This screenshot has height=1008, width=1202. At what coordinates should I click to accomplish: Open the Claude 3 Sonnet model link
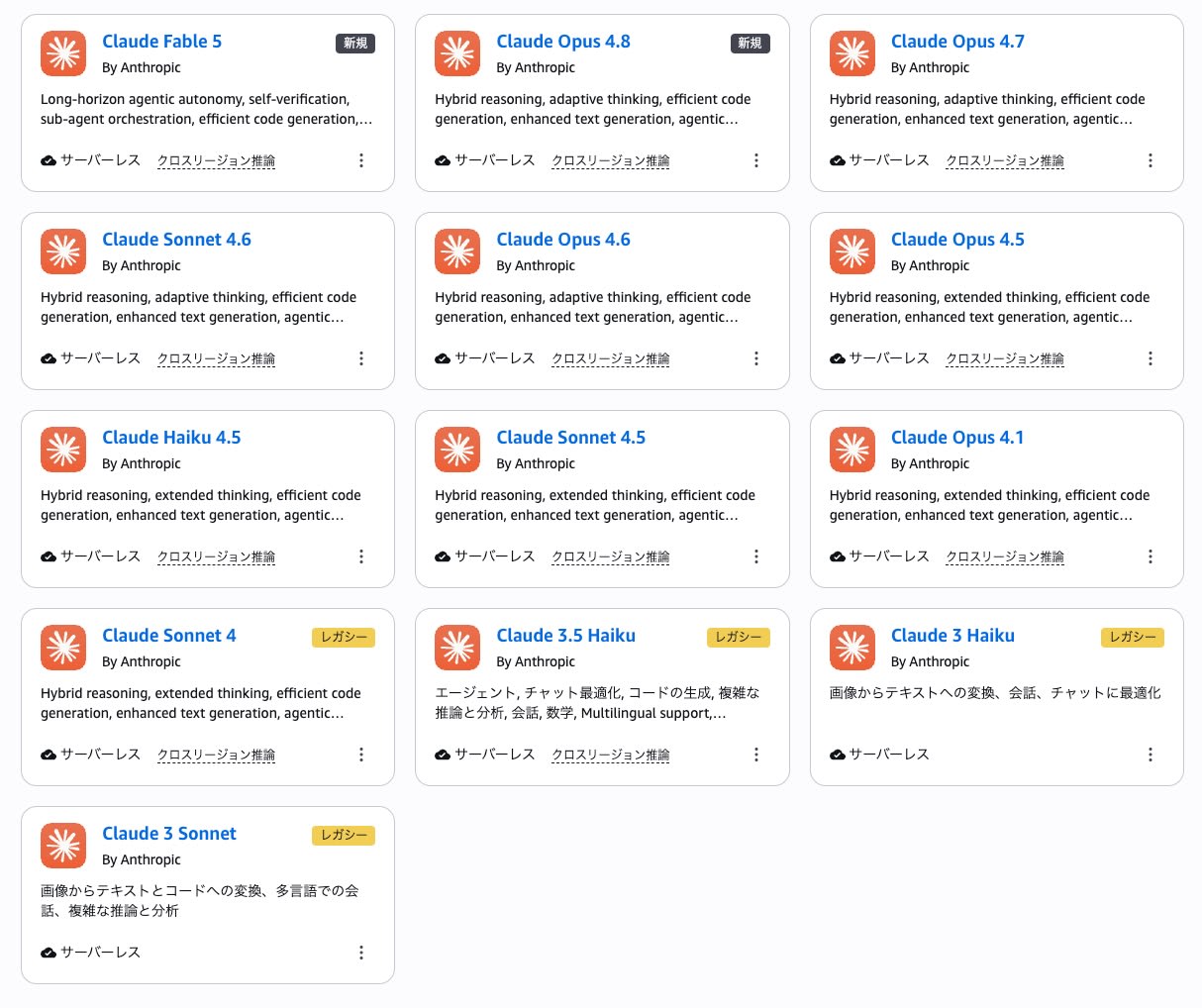[x=169, y=834]
